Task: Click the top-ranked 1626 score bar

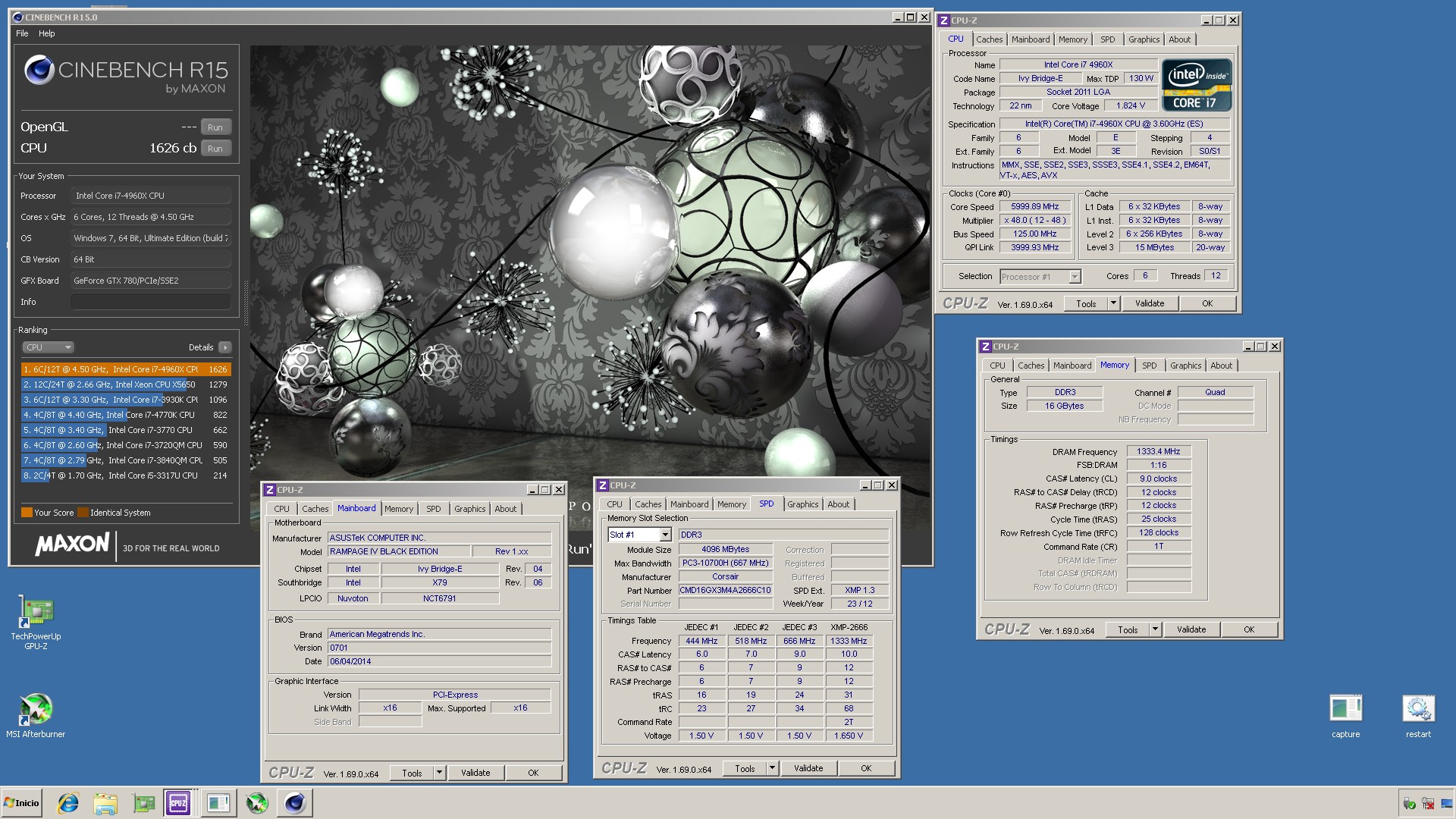Action: tap(125, 369)
